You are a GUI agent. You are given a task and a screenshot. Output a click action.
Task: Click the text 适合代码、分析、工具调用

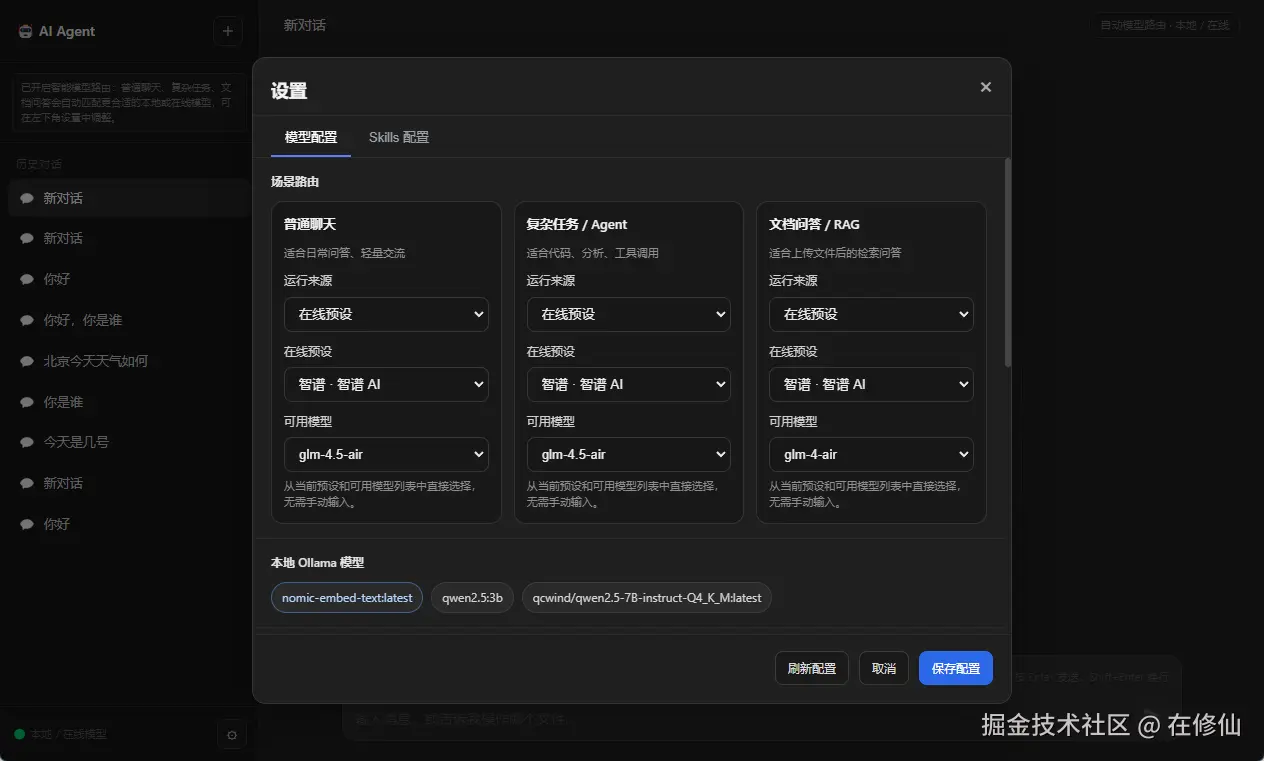coord(593,253)
